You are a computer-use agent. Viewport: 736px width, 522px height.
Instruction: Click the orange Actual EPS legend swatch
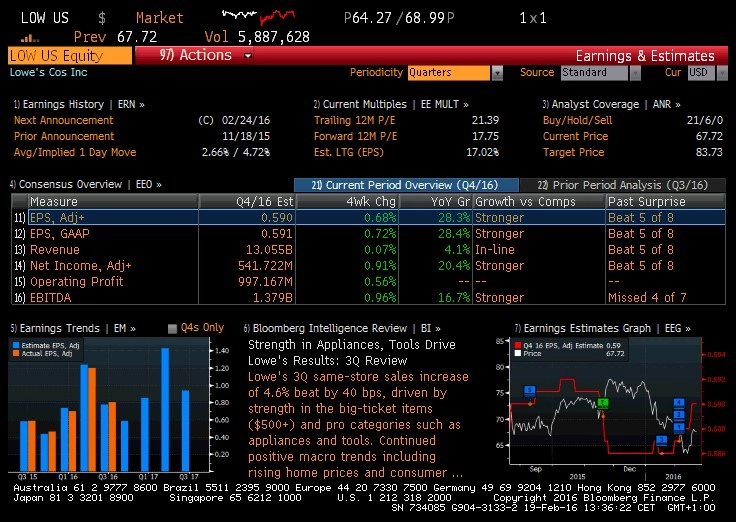pos(16,353)
